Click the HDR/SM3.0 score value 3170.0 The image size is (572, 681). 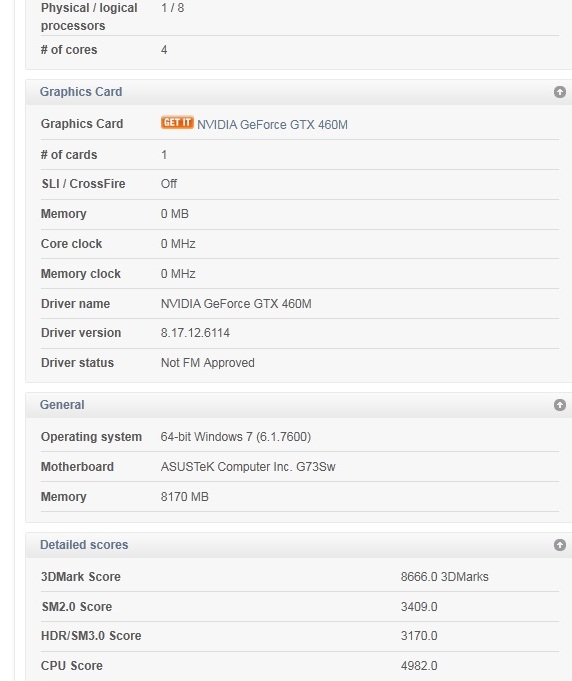click(419, 636)
